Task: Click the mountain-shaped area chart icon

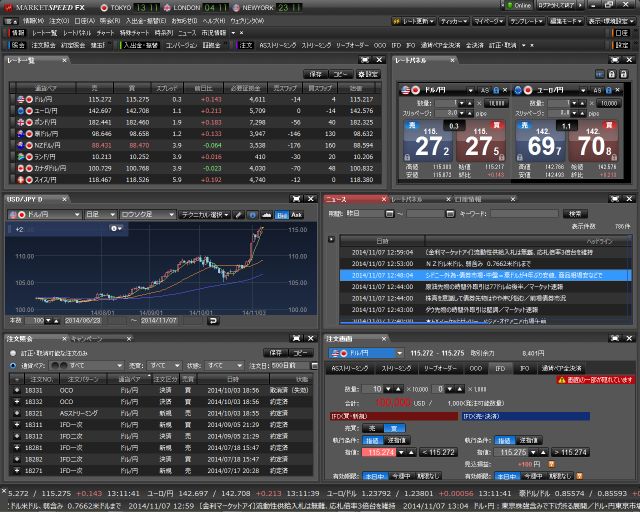Action: [x=267, y=215]
